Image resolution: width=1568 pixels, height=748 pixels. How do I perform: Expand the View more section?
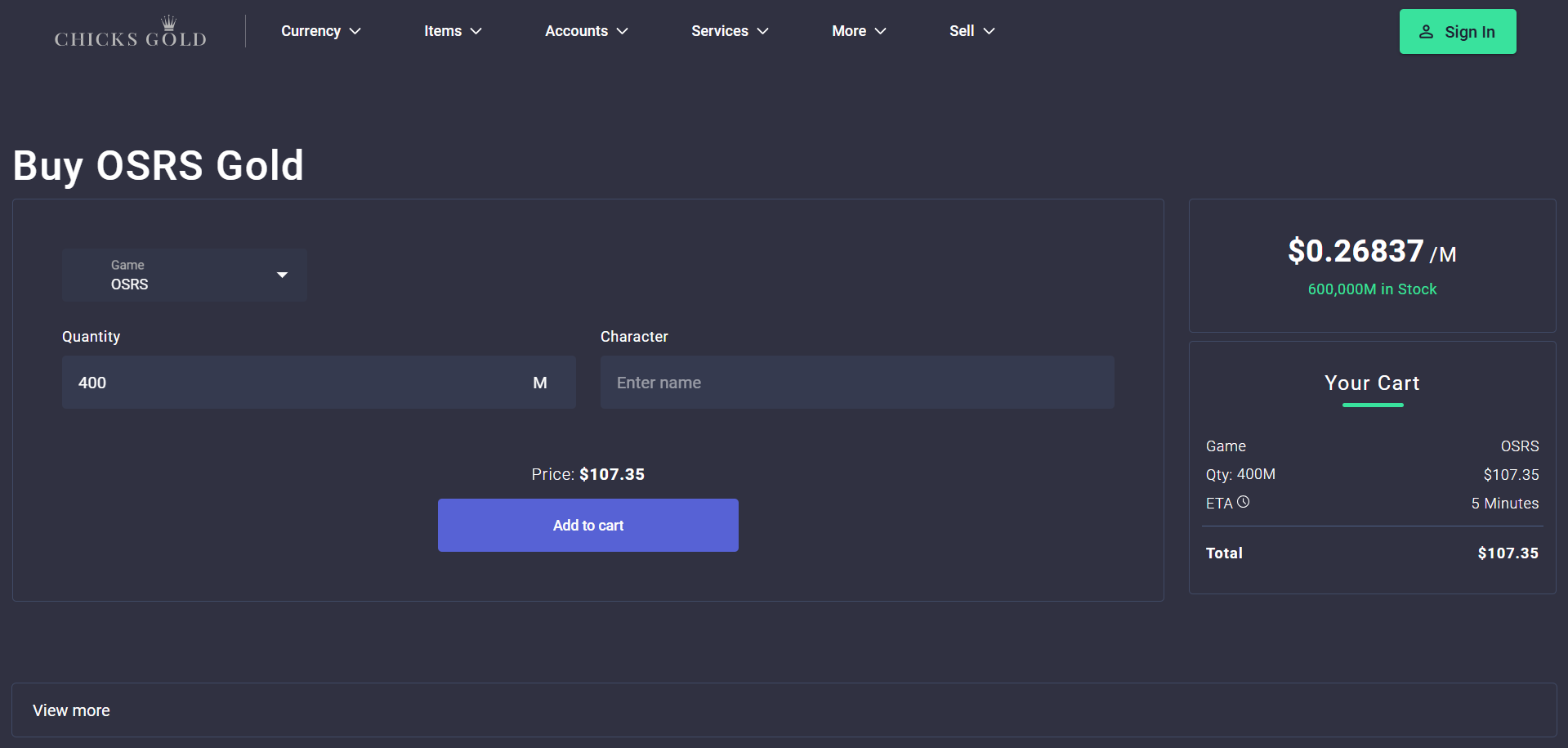pyautogui.click(x=72, y=710)
